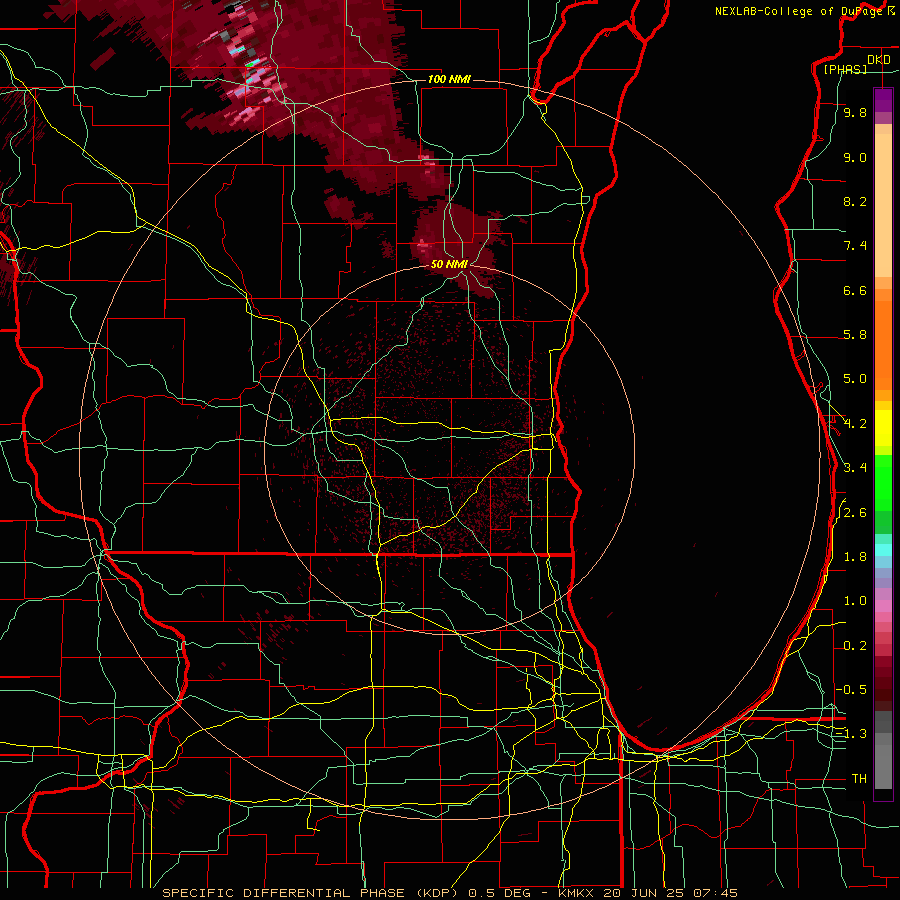The image size is (900, 900).
Task: Click the 9.8 legend value
Action: (x=855, y=113)
